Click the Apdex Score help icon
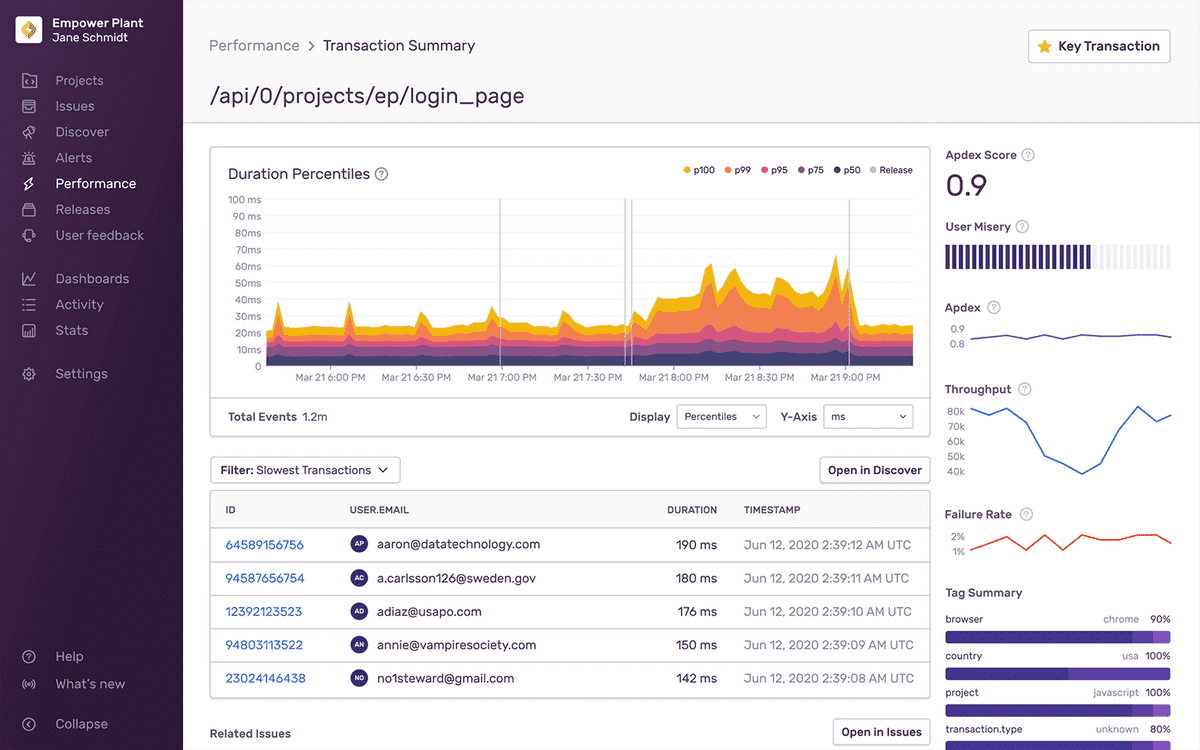This screenshot has height=750, width=1200. (1028, 155)
